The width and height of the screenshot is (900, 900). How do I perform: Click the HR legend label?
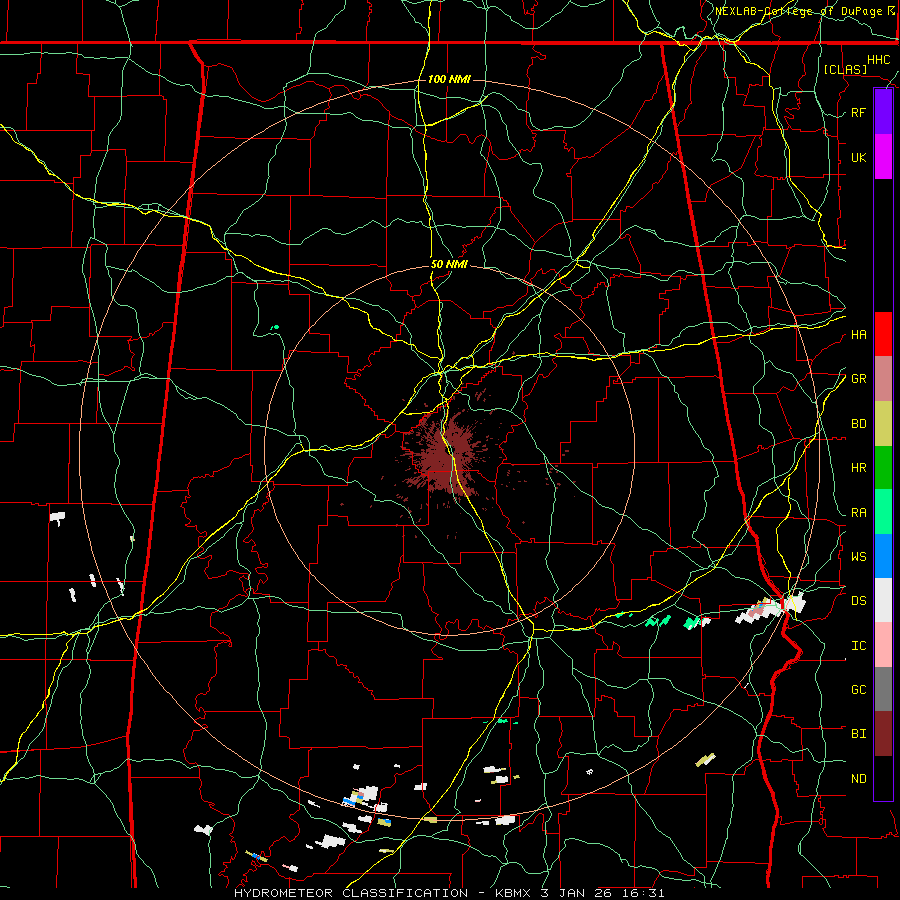(858, 468)
